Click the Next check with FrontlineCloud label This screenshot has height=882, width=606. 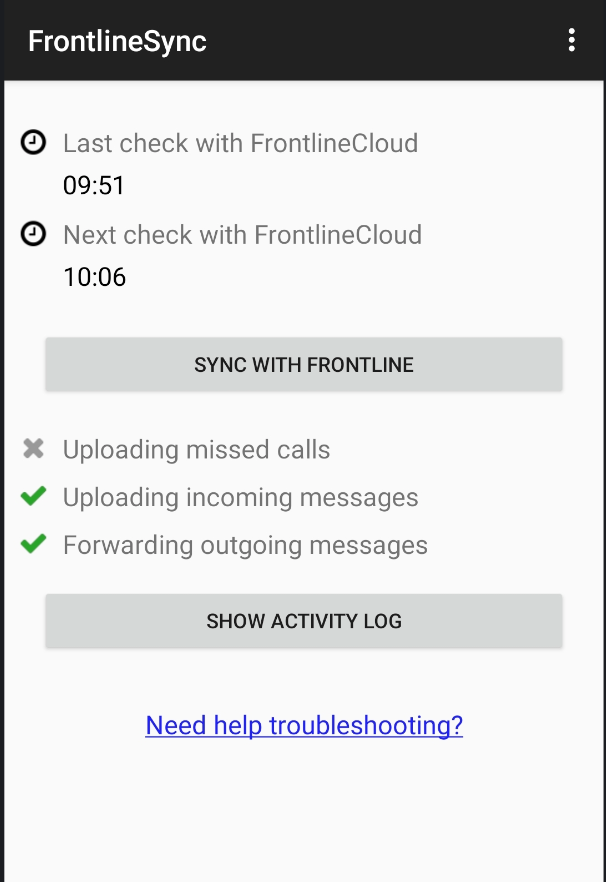(x=242, y=235)
